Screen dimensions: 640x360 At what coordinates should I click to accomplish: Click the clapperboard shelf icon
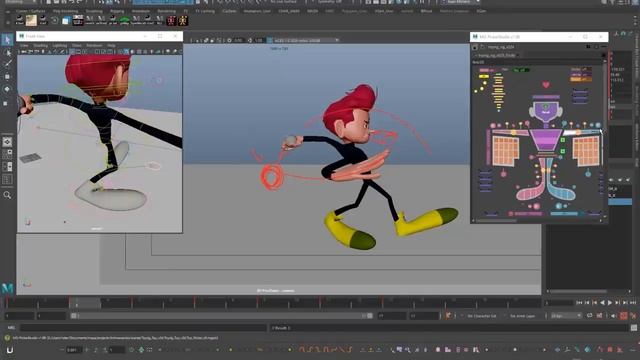(78, 20)
